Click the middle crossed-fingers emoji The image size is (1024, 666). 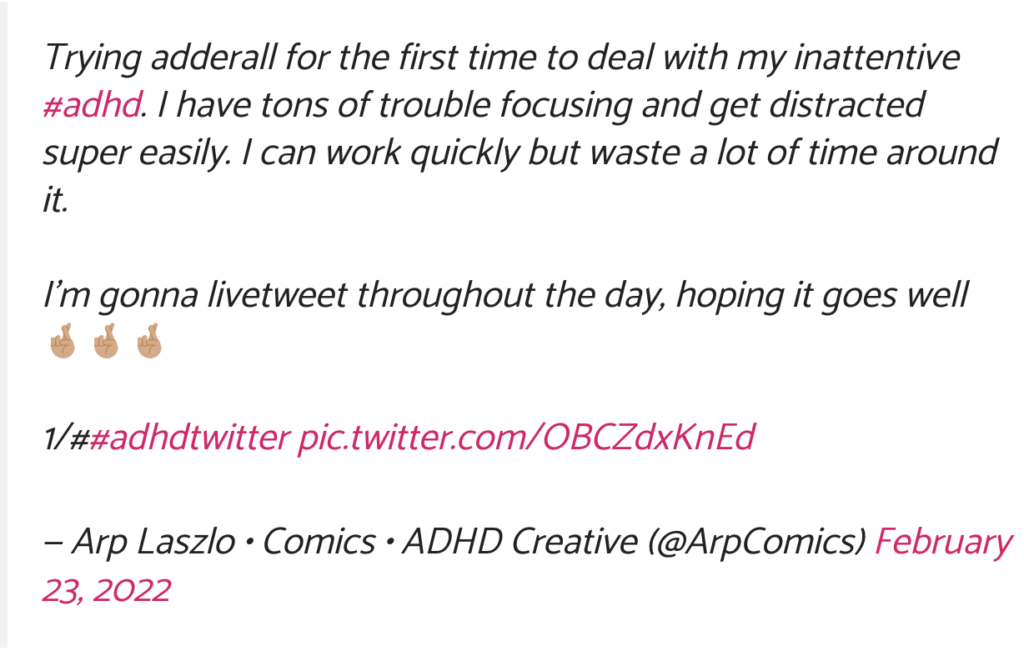click(106, 341)
